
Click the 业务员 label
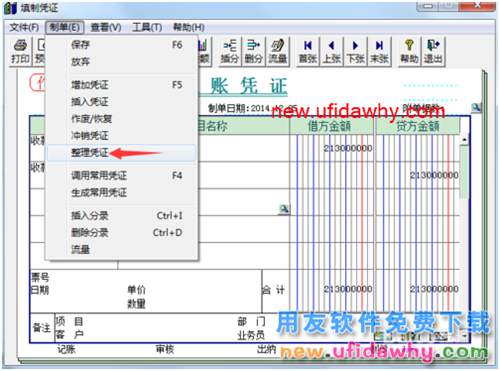click(251, 335)
